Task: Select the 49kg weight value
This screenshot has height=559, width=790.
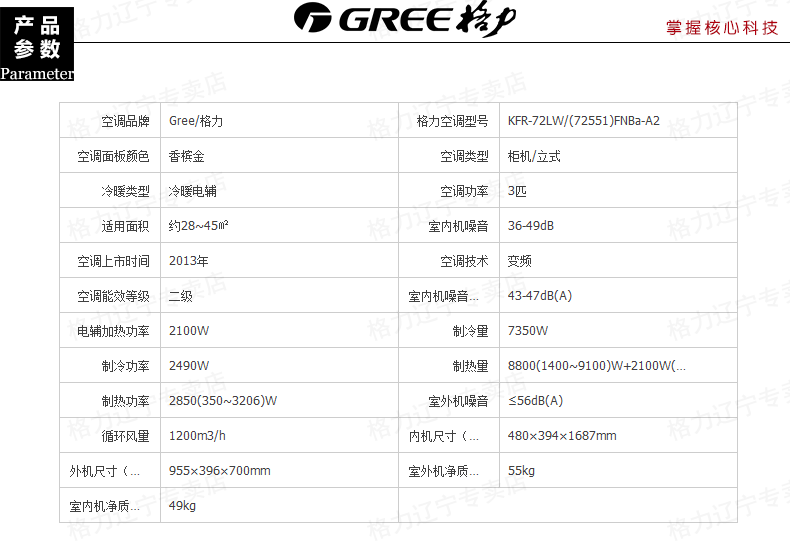Action: 182,506
